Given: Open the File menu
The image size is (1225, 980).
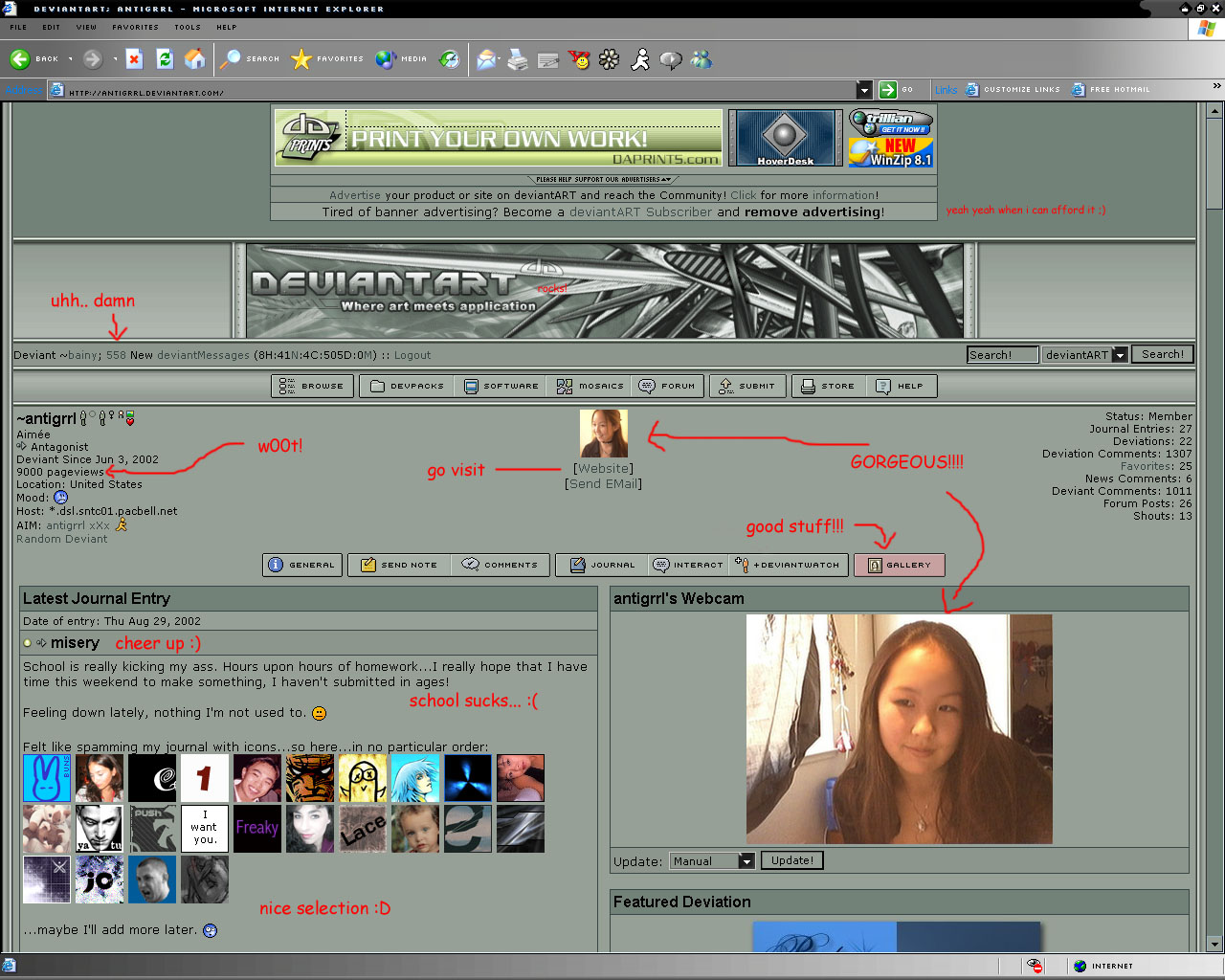Looking at the screenshot, I should pyautogui.click(x=18, y=28).
